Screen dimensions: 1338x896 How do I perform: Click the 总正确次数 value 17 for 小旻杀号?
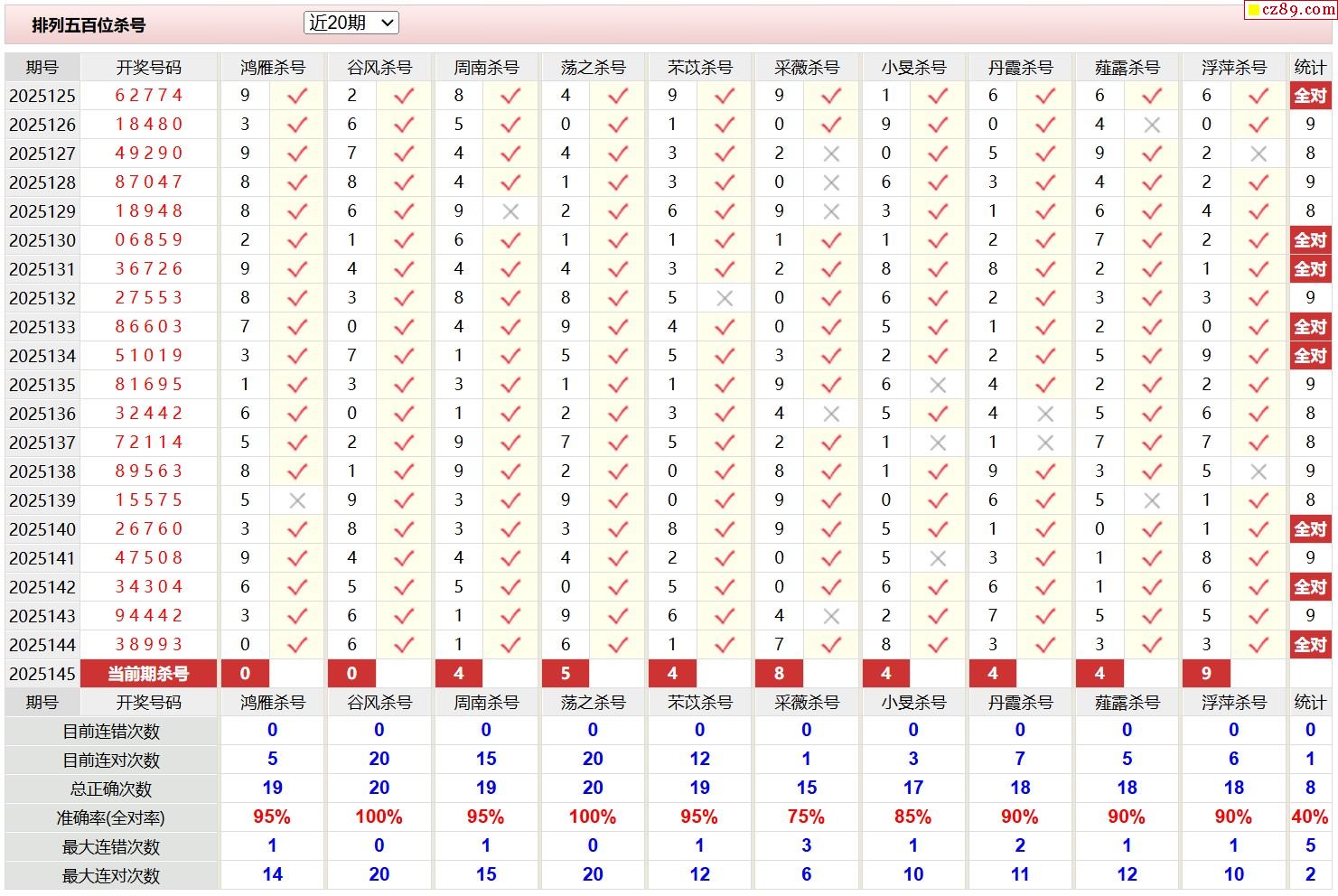coord(913,788)
